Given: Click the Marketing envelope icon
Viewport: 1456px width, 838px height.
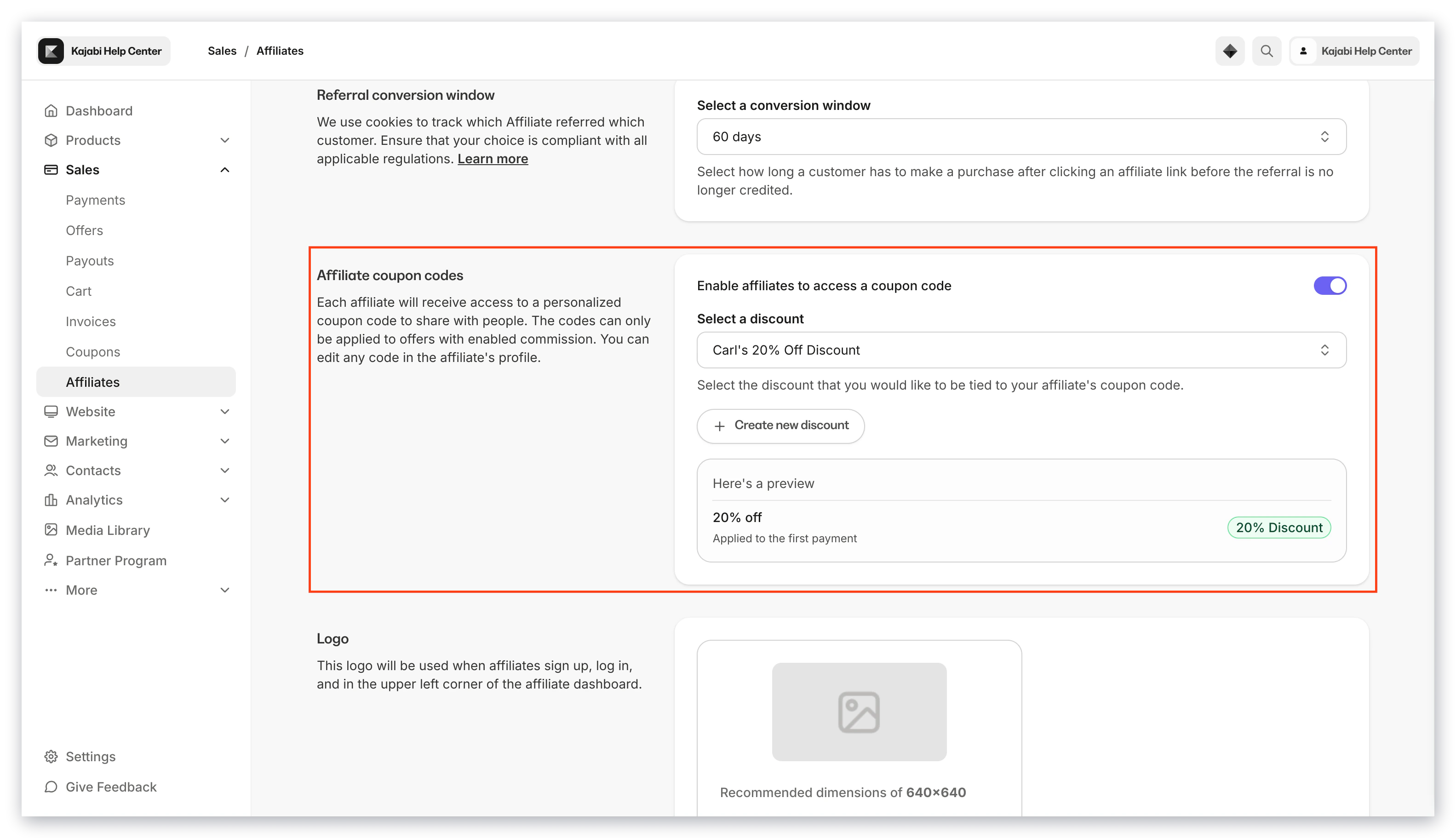Looking at the screenshot, I should click(x=51, y=441).
